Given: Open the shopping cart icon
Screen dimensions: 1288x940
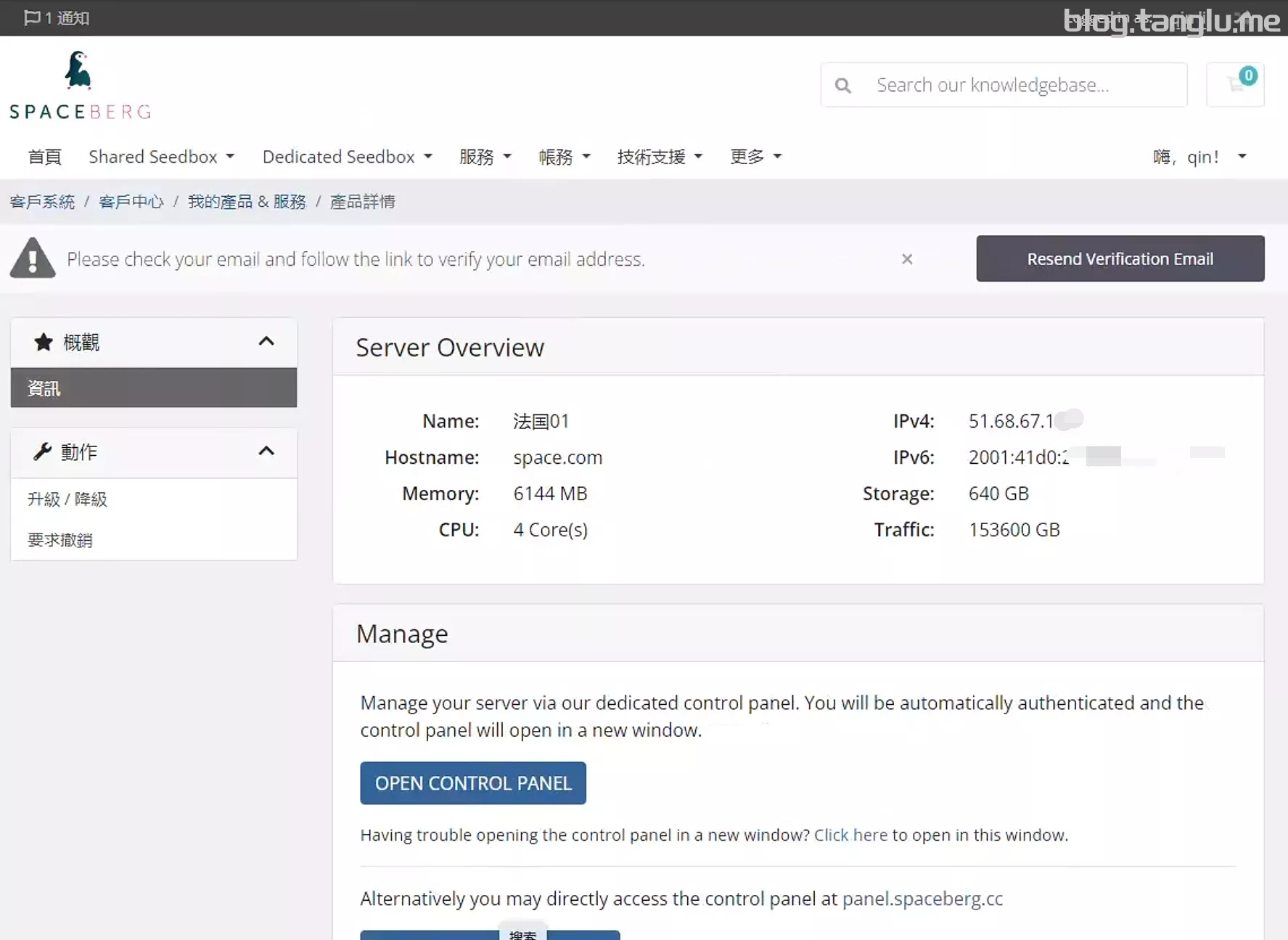Looking at the screenshot, I should pos(1235,84).
